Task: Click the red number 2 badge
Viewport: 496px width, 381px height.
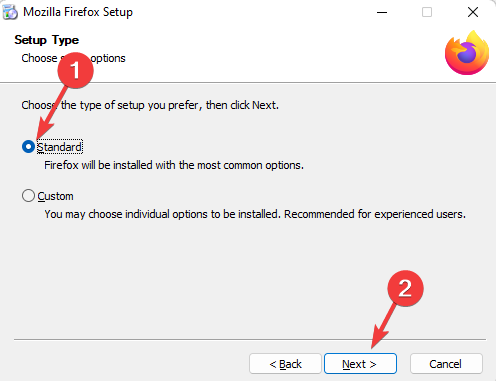Action: (405, 288)
